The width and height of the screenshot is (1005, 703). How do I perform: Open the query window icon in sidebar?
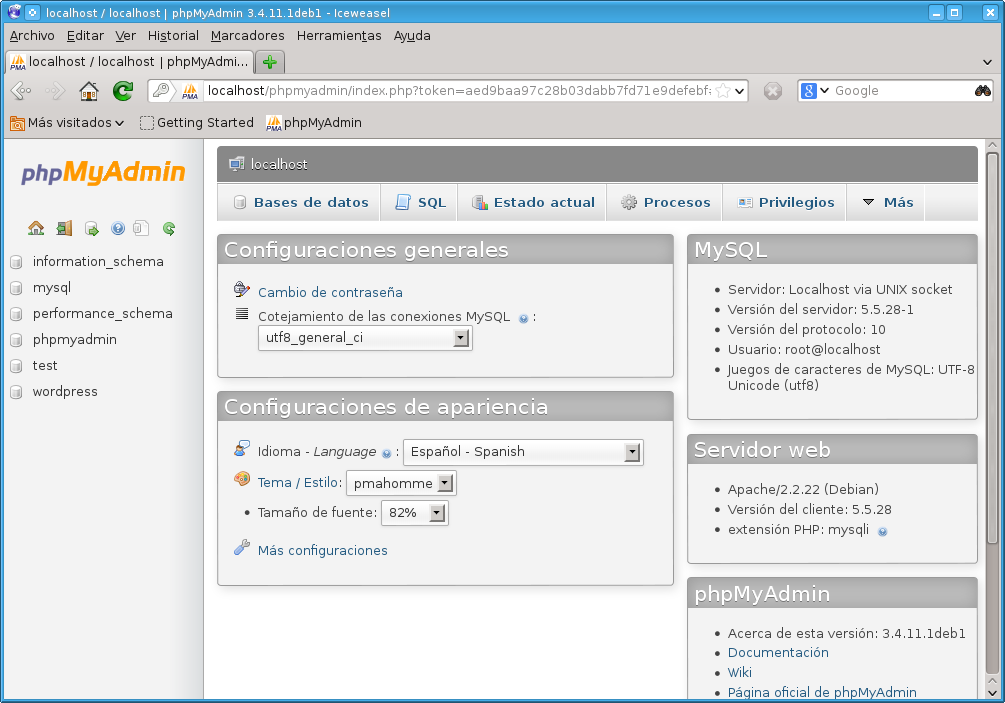[92, 229]
